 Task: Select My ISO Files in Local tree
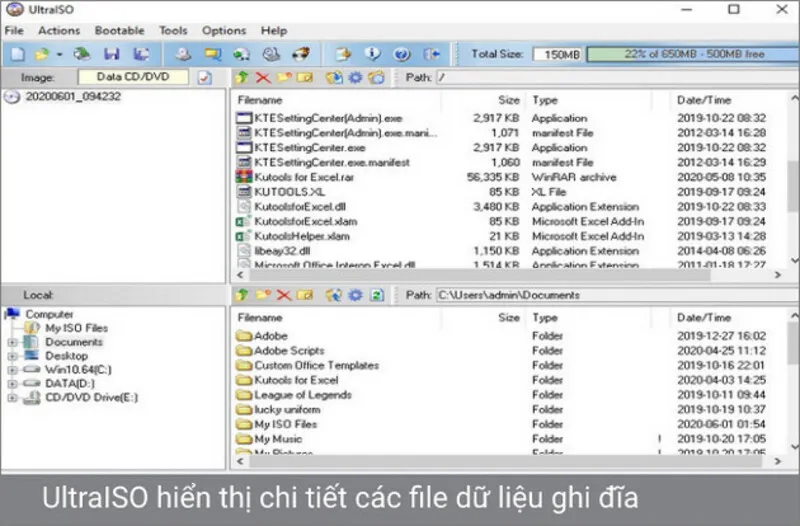point(77,328)
